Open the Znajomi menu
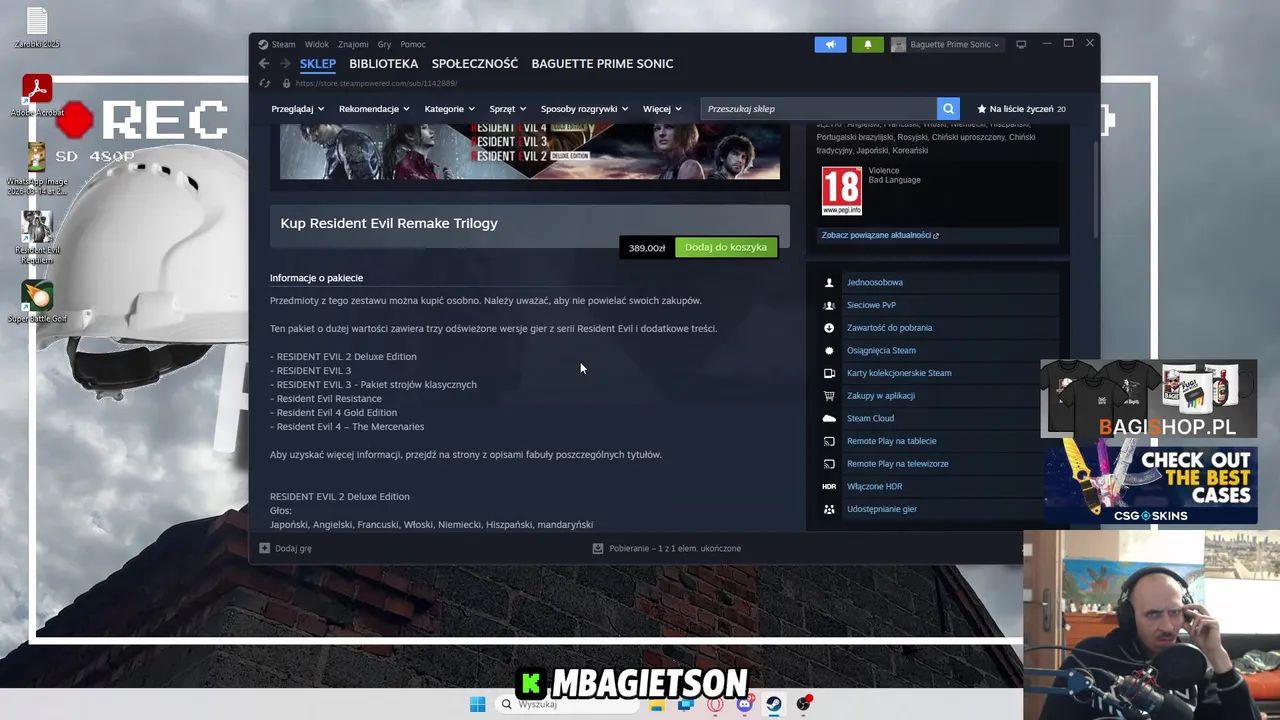The height and width of the screenshot is (720, 1280). click(353, 44)
